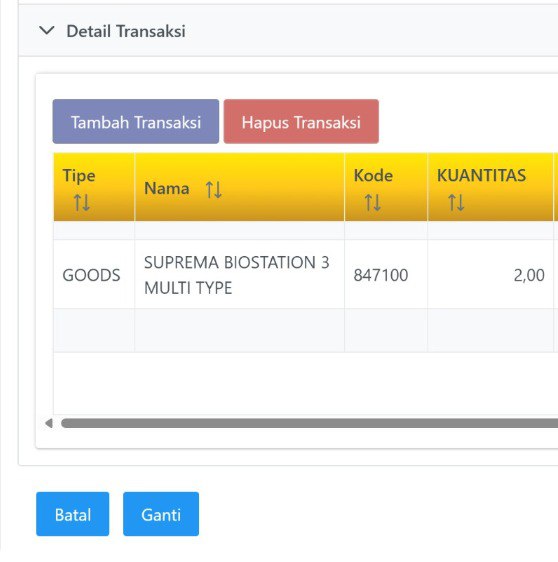Click the Detail Transaksi heading text
Screen dimensions: 558x562
coord(126,31)
